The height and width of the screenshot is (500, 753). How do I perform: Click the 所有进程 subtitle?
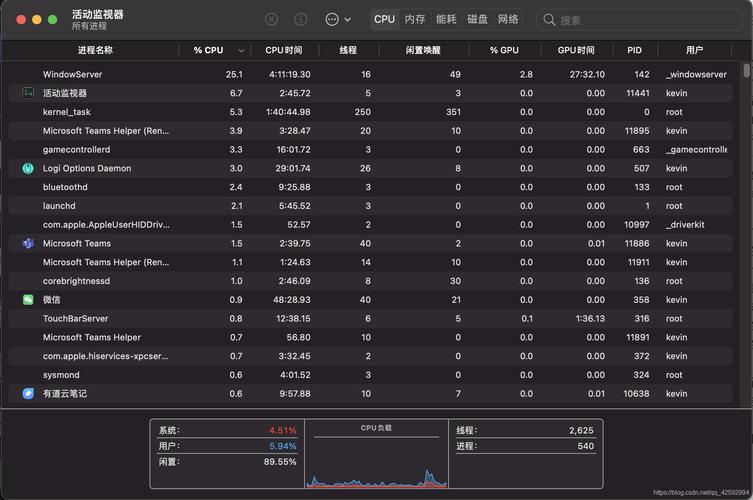tap(89, 26)
